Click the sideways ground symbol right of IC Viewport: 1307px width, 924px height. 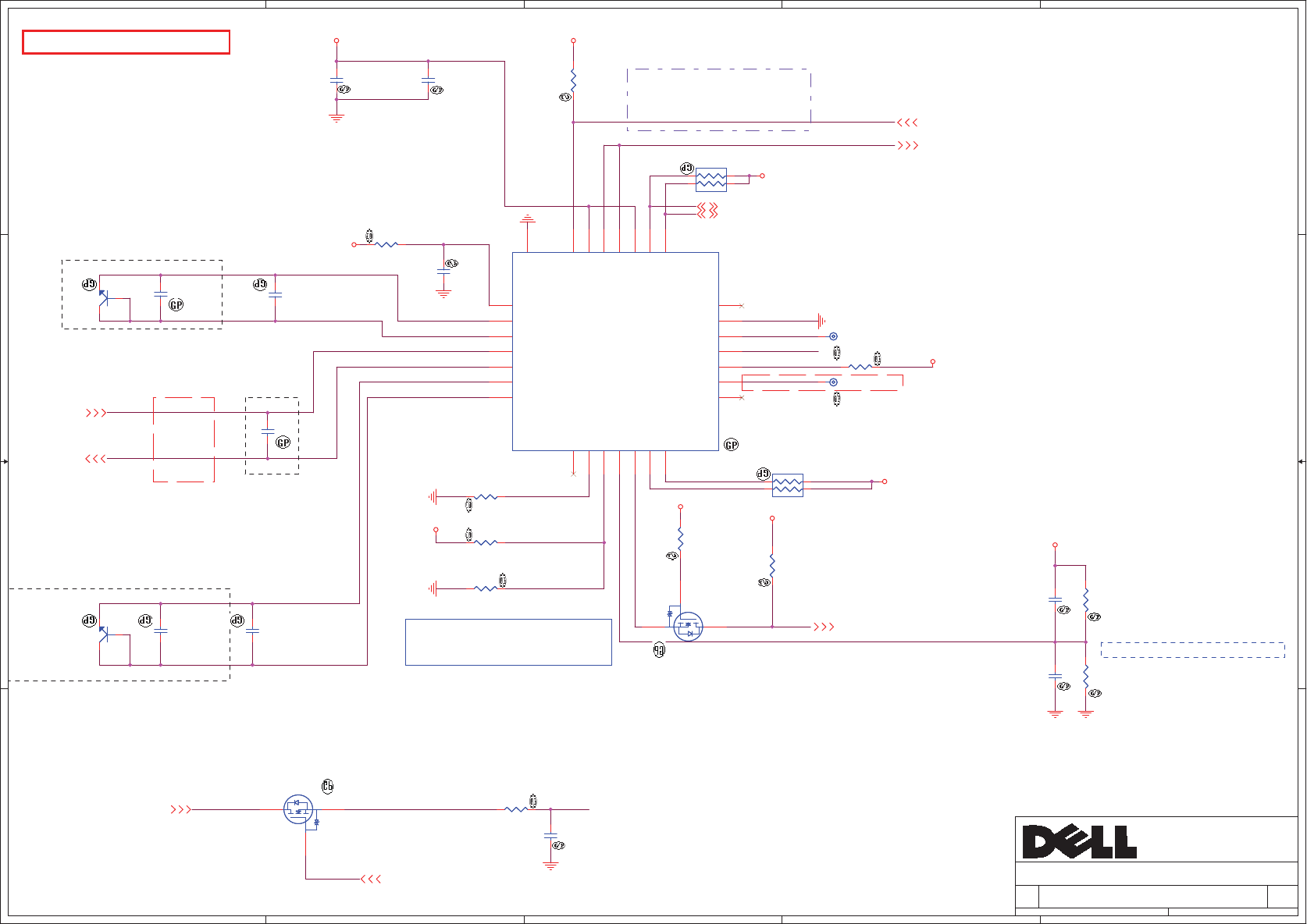pyautogui.click(x=821, y=321)
